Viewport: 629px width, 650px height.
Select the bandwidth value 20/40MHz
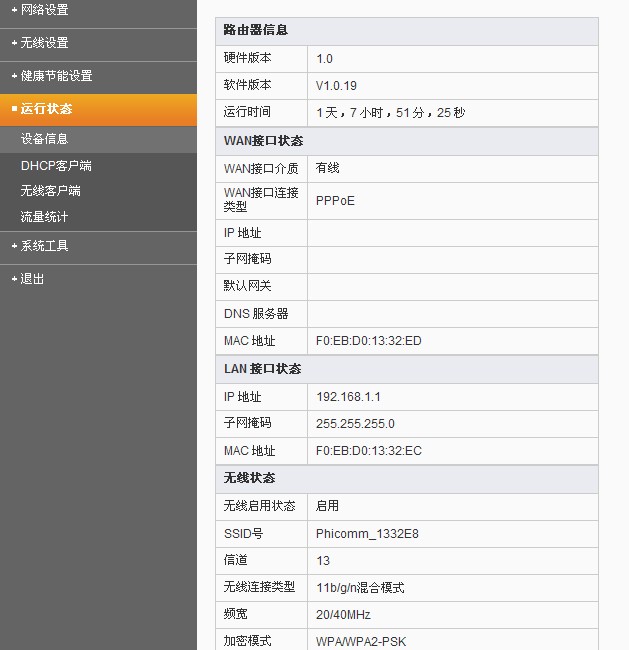(x=343, y=615)
